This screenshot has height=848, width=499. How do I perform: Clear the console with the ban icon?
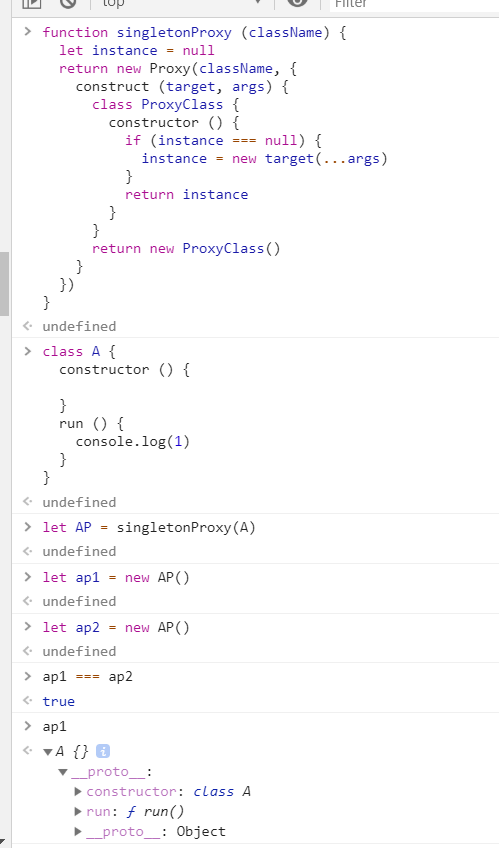[x=68, y=3]
